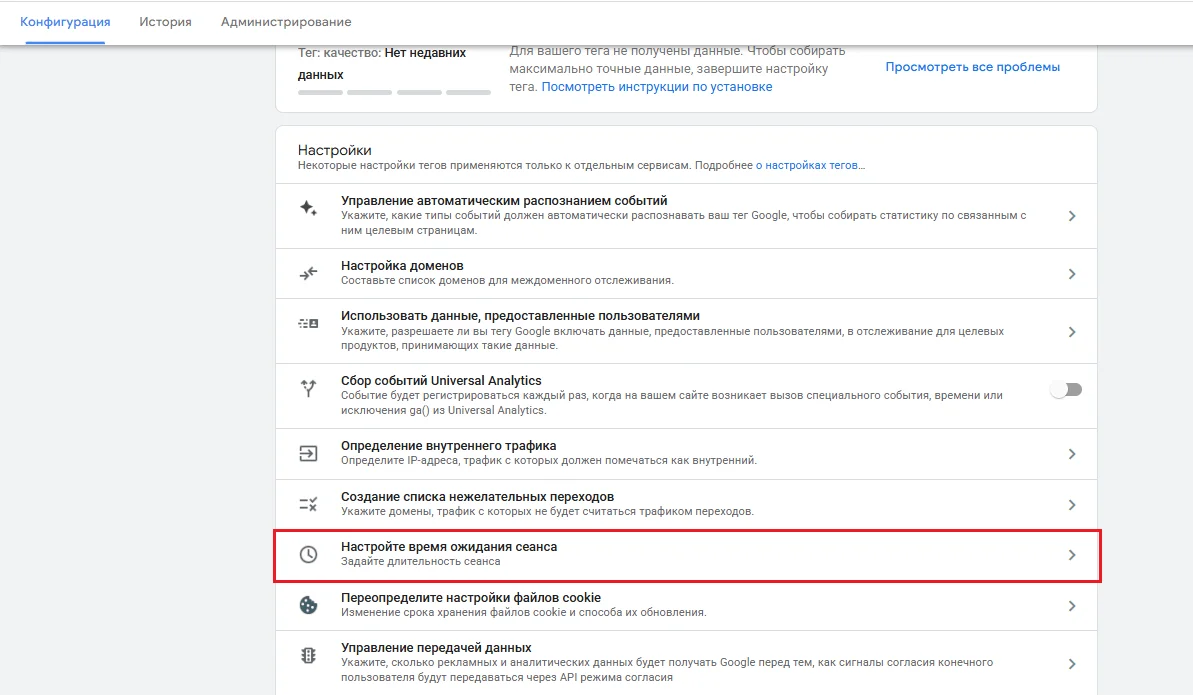Open the Администрирование tab
This screenshot has height=695, width=1193.
click(x=286, y=21)
